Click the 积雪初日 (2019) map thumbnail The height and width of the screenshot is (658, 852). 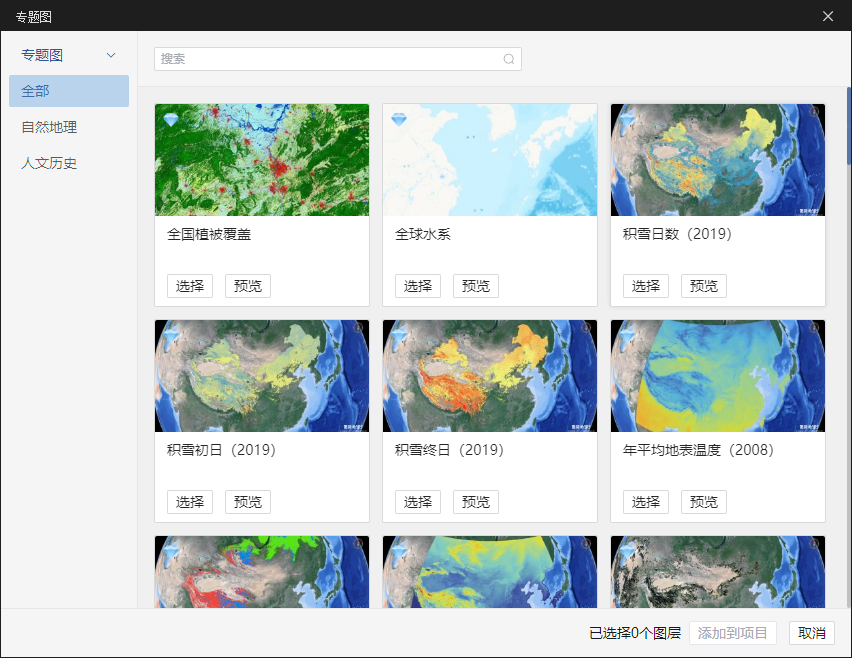click(261, 376)
